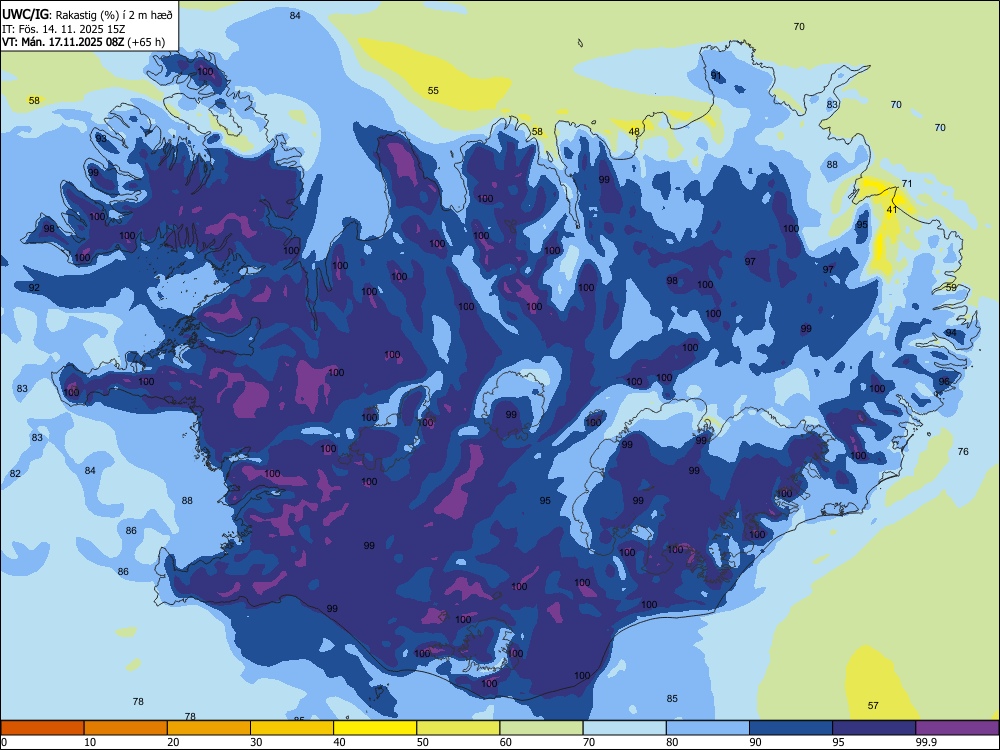Click the 10–20 orange legend swatch

(126, 728)
